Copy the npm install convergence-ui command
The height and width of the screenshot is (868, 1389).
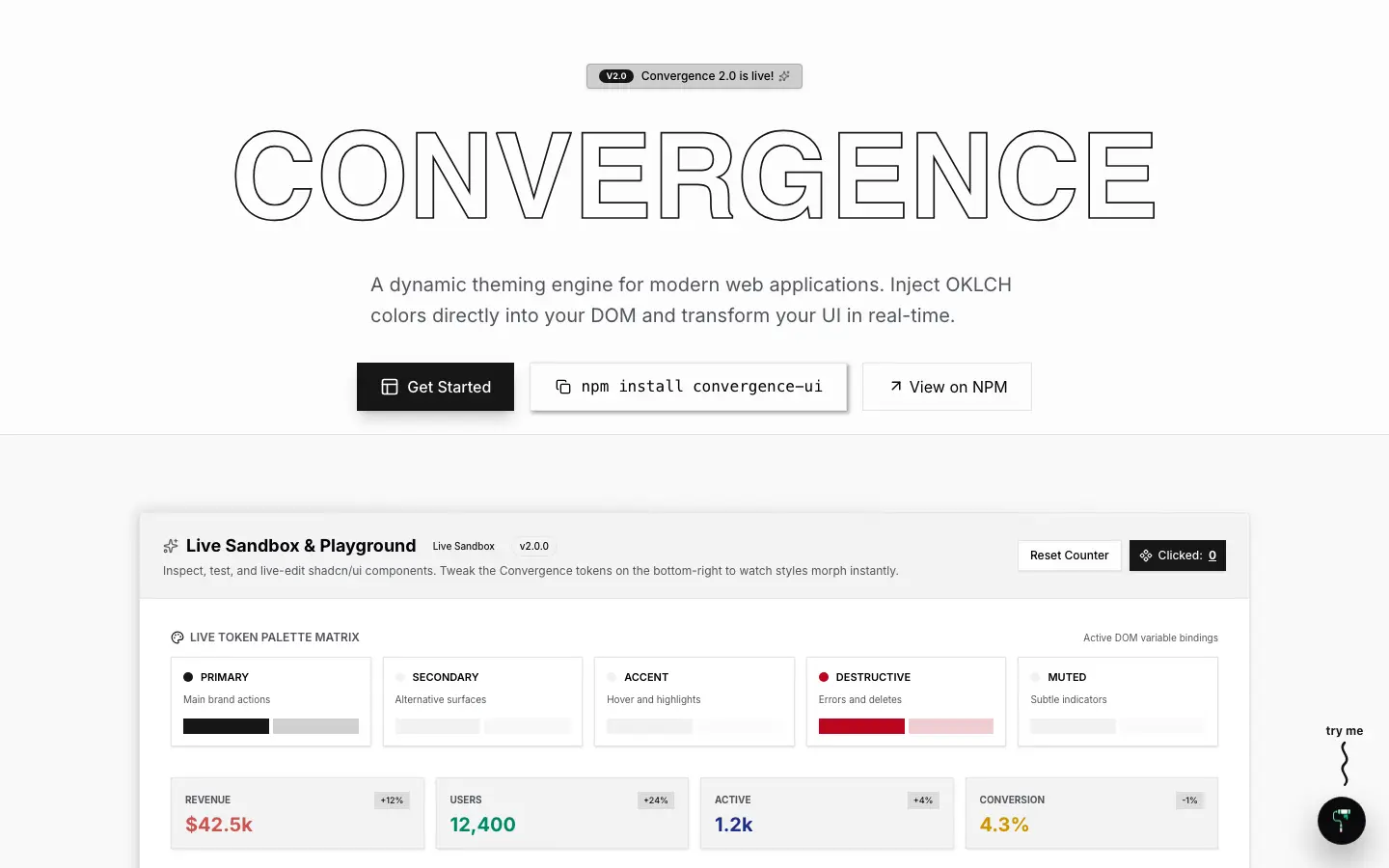point(689,387)
